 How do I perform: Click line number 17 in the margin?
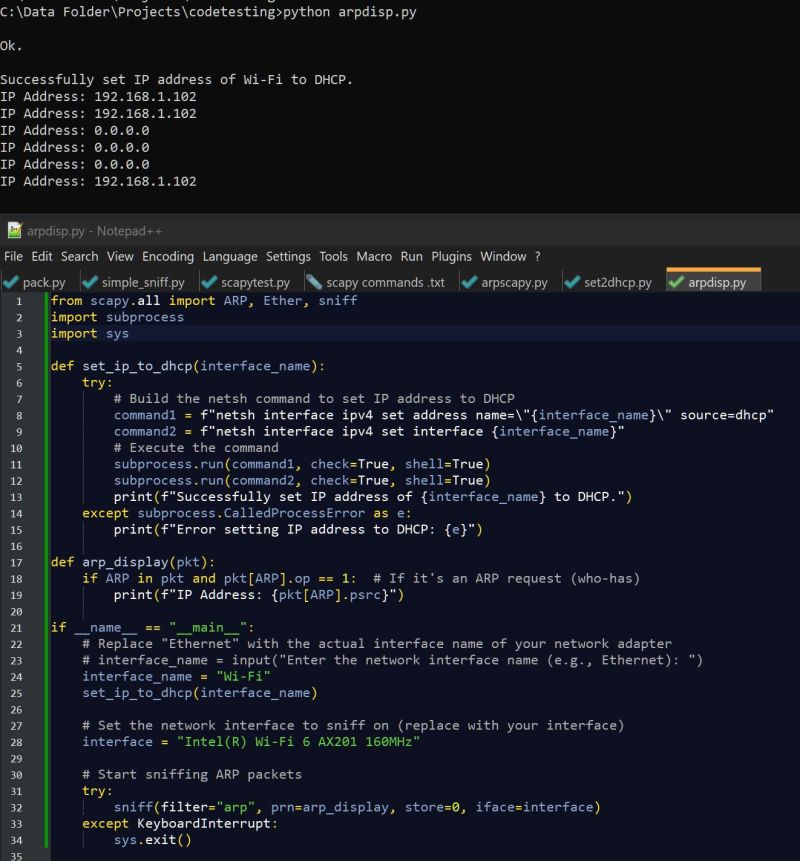click(x=16, y=563)
